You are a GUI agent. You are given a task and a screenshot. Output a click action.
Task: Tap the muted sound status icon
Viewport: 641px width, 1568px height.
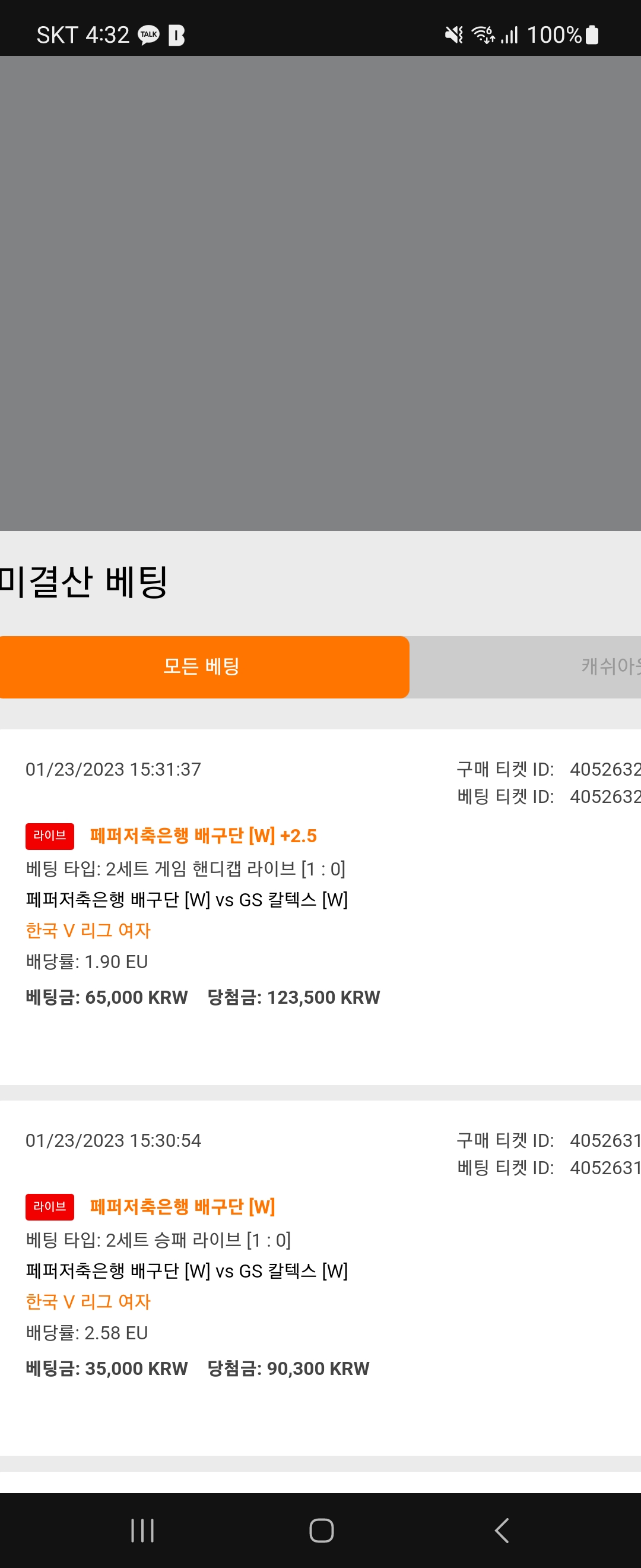(453, 35)
